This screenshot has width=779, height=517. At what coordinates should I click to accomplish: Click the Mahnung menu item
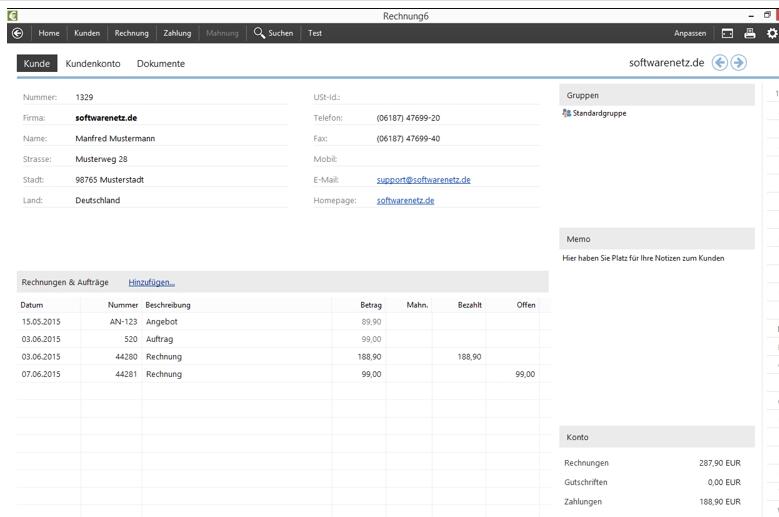pyautogui.click(x=222, y=33)
